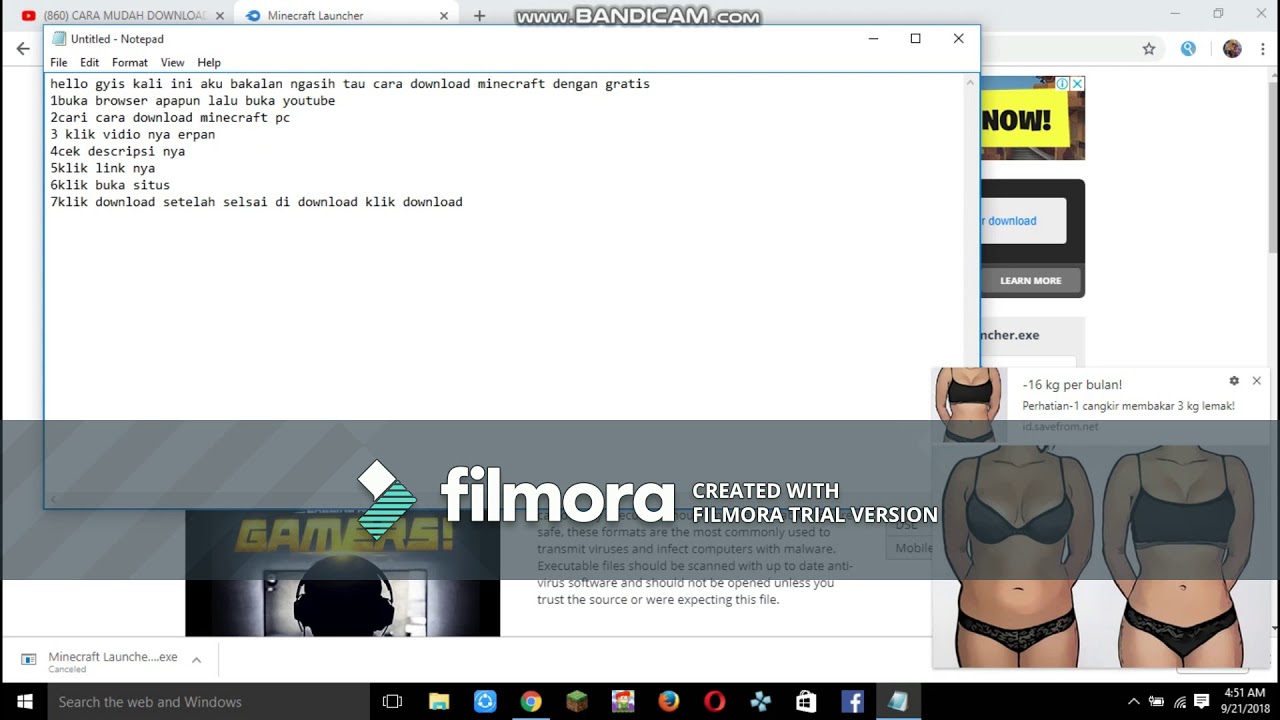
Task: Open the Edit menu in Notepad
Action: [x=89, y=62]
